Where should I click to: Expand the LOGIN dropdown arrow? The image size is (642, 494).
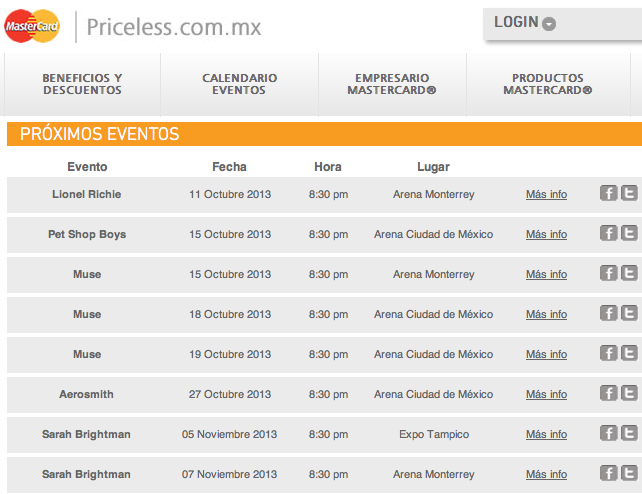tap(549, 24)
